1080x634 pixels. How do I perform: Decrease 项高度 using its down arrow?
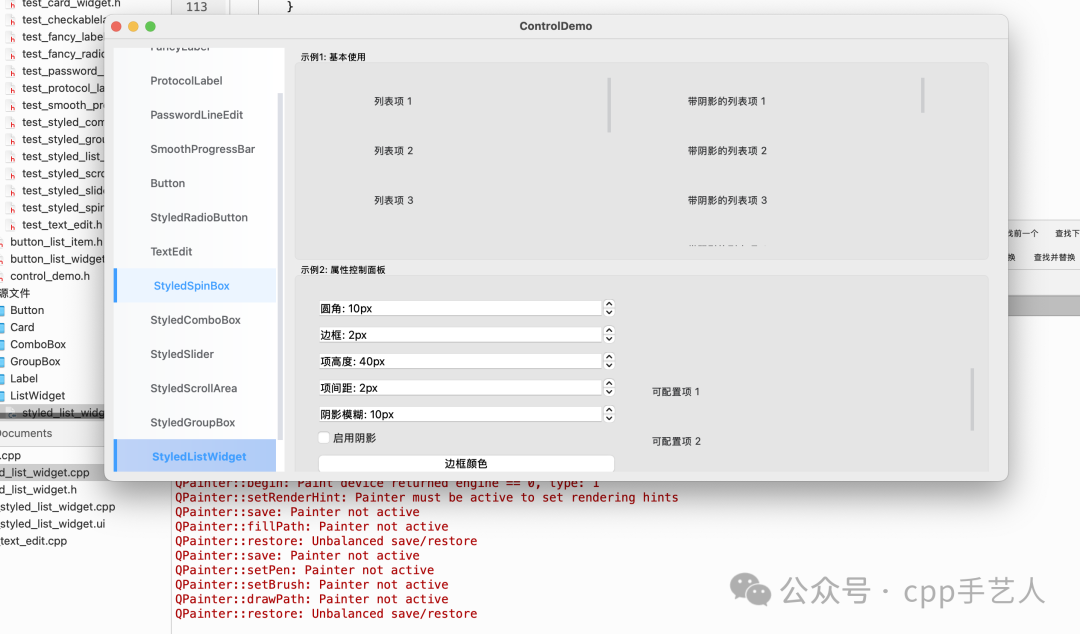coord(608,364)
